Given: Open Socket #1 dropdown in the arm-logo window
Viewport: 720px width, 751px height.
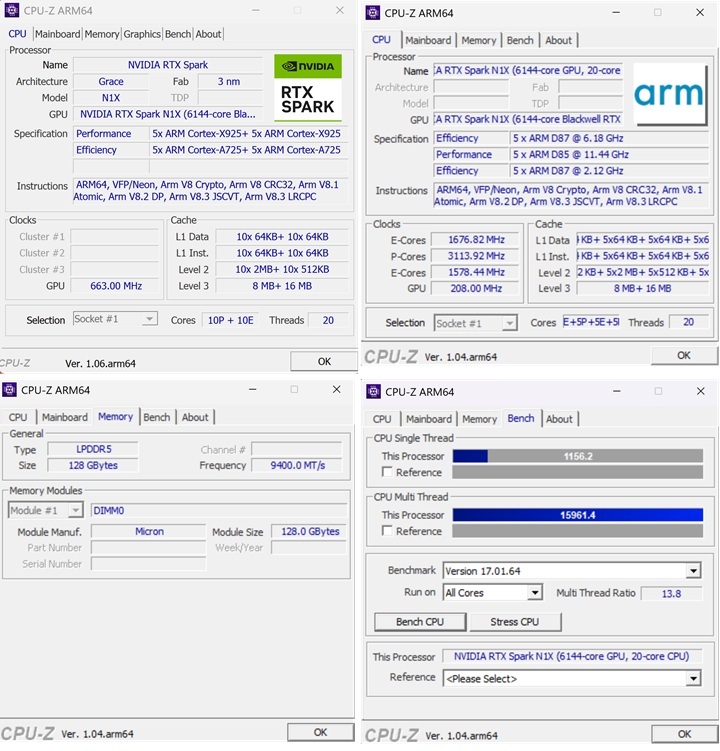Looking at the screenshot, I should click(x=475, y=323).
